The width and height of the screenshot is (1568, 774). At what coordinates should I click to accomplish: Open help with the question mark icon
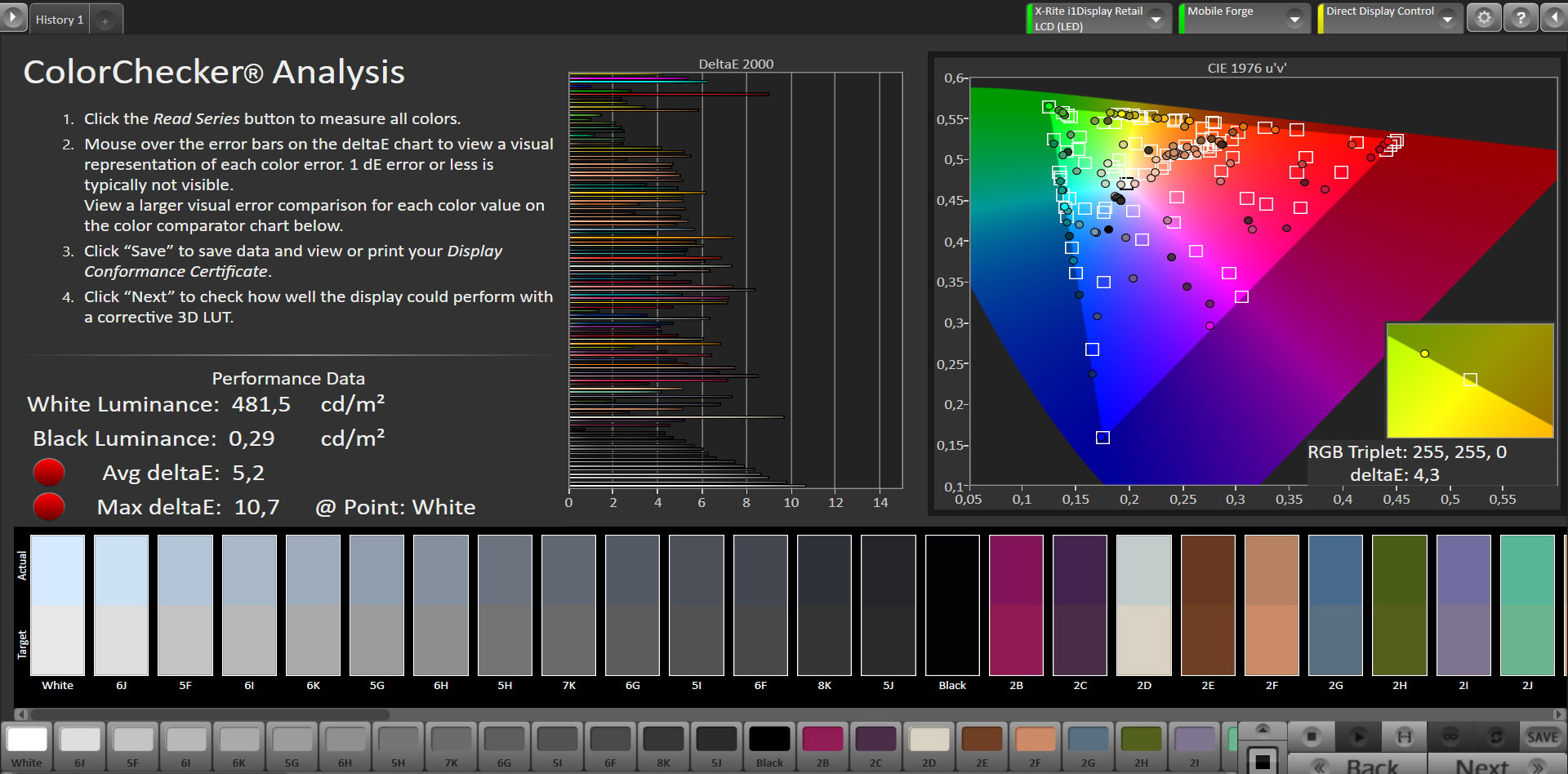tap(1521, 18)
